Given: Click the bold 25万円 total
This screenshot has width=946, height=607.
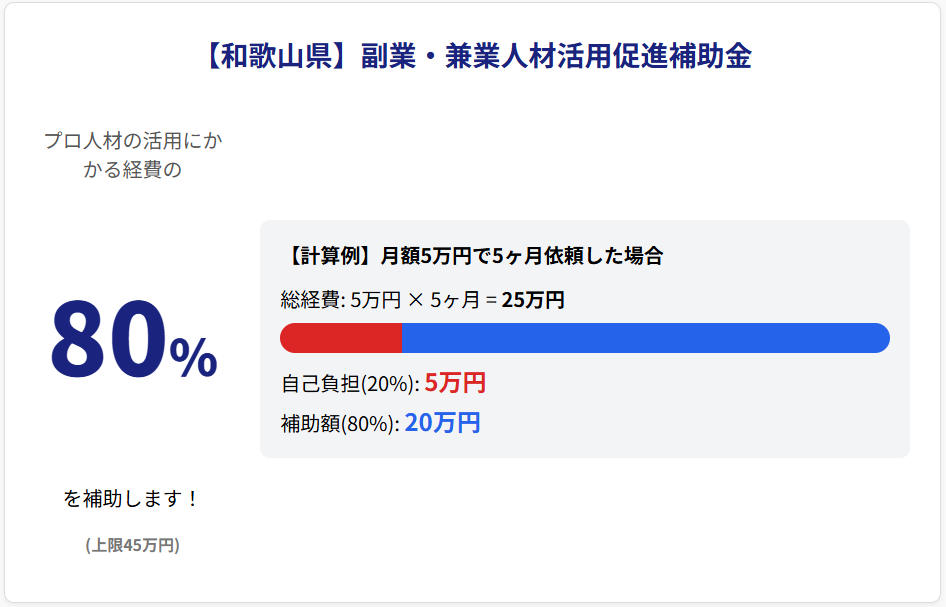Looking at the screenshot, I should [x=533, y=300].
